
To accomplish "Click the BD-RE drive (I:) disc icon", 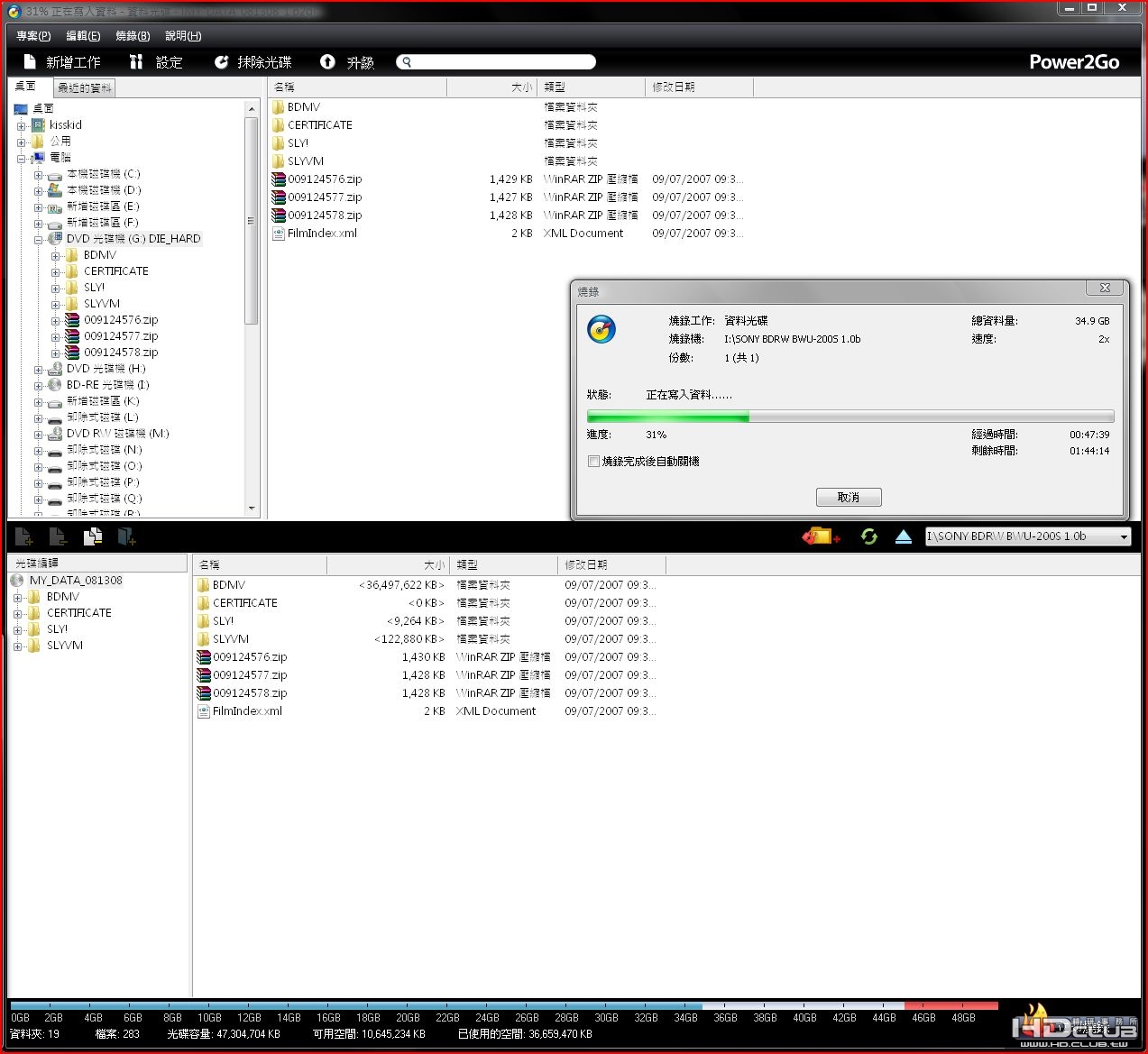I will pyautogui.click(x=55, y=384).
